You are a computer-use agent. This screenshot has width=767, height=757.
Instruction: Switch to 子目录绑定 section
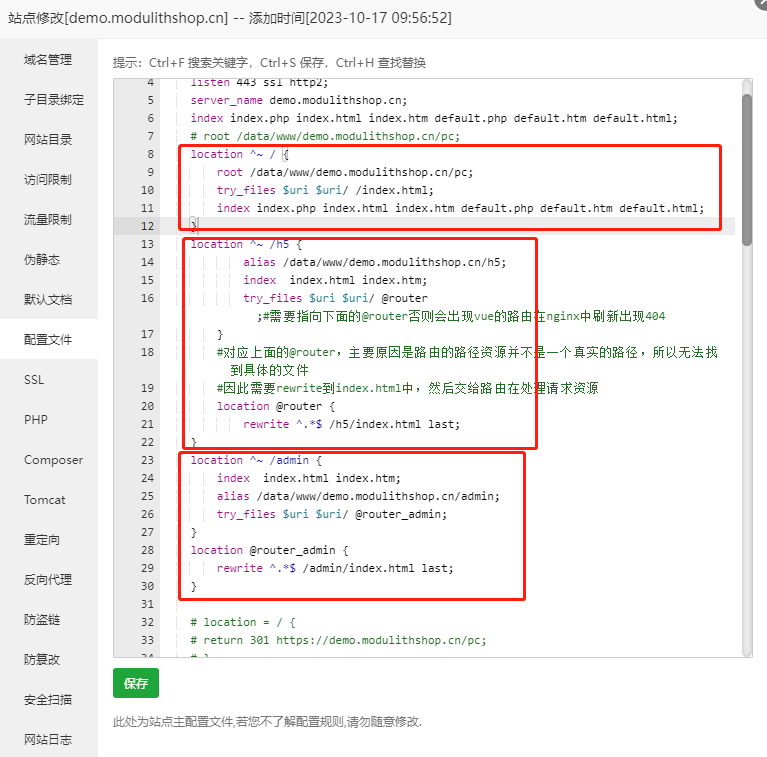(x=54, y=100)
